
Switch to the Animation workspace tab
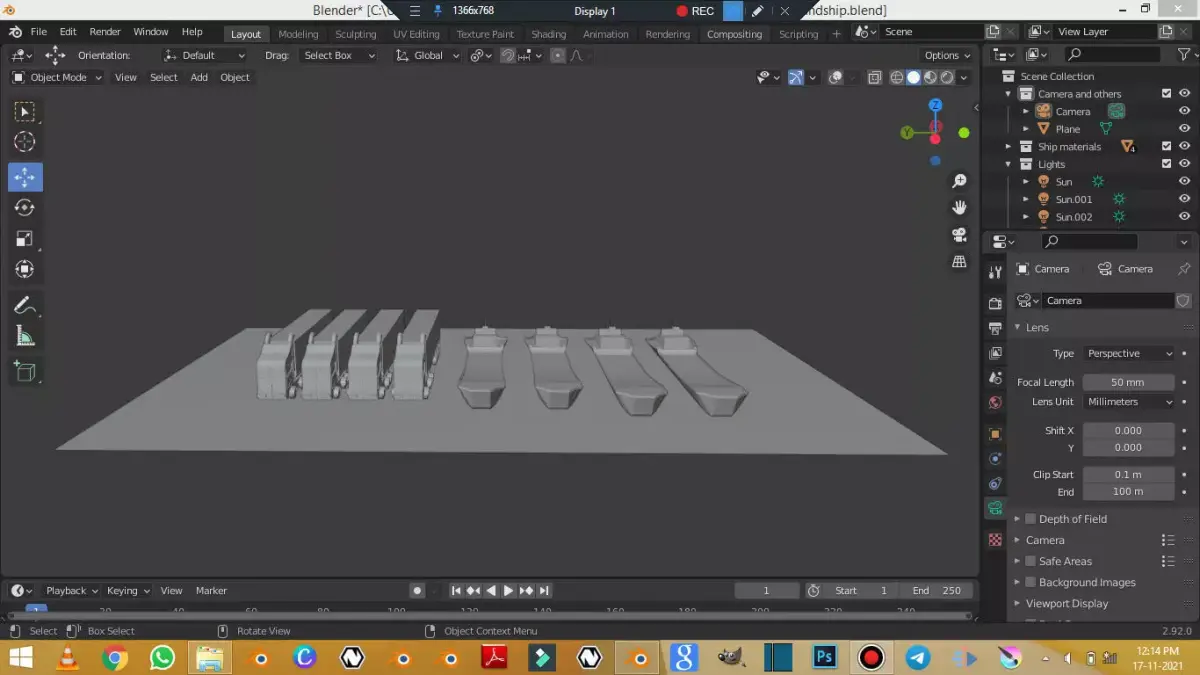[x=606, y=34]
